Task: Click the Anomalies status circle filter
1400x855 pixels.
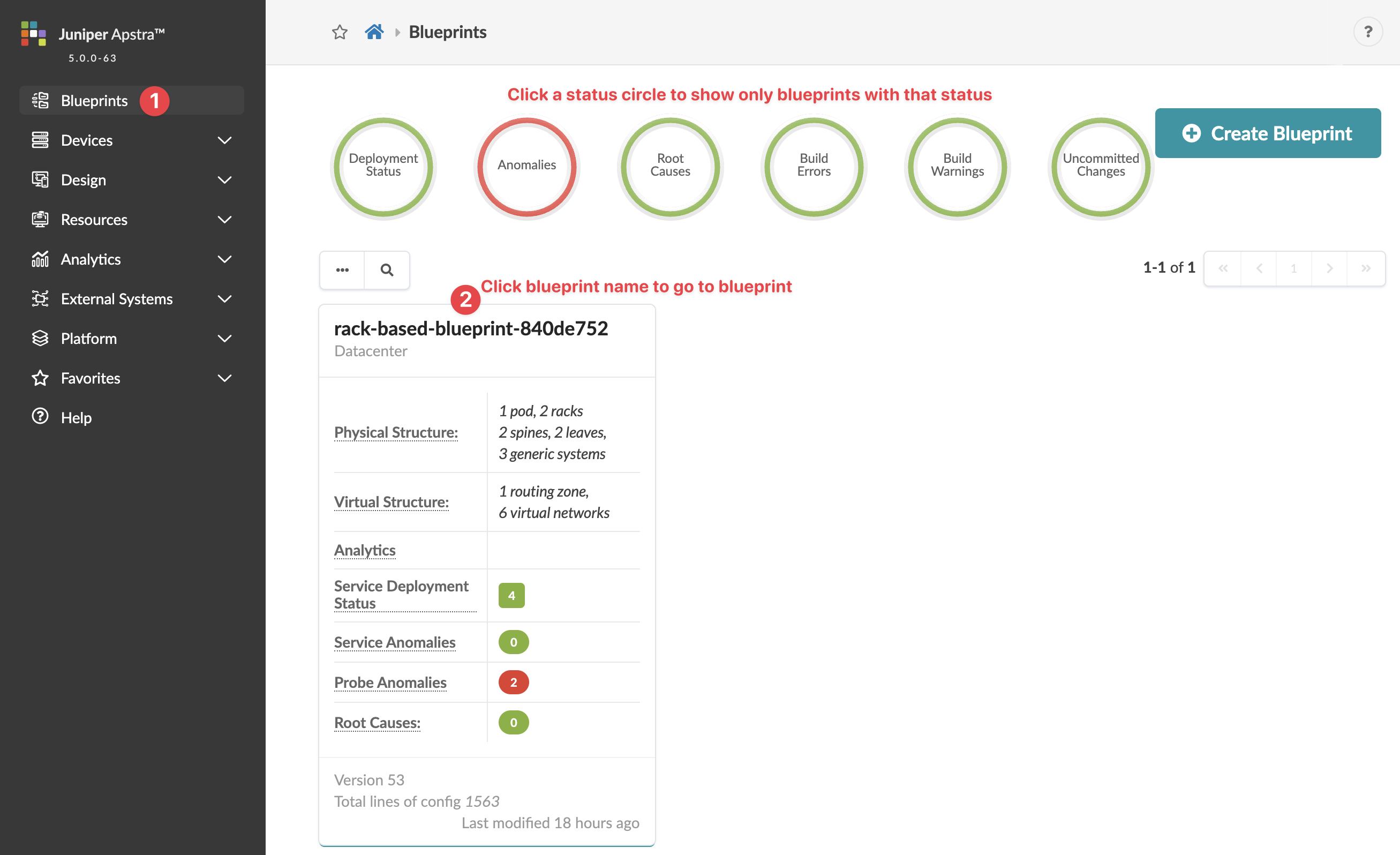Action: tap(527, 163)
